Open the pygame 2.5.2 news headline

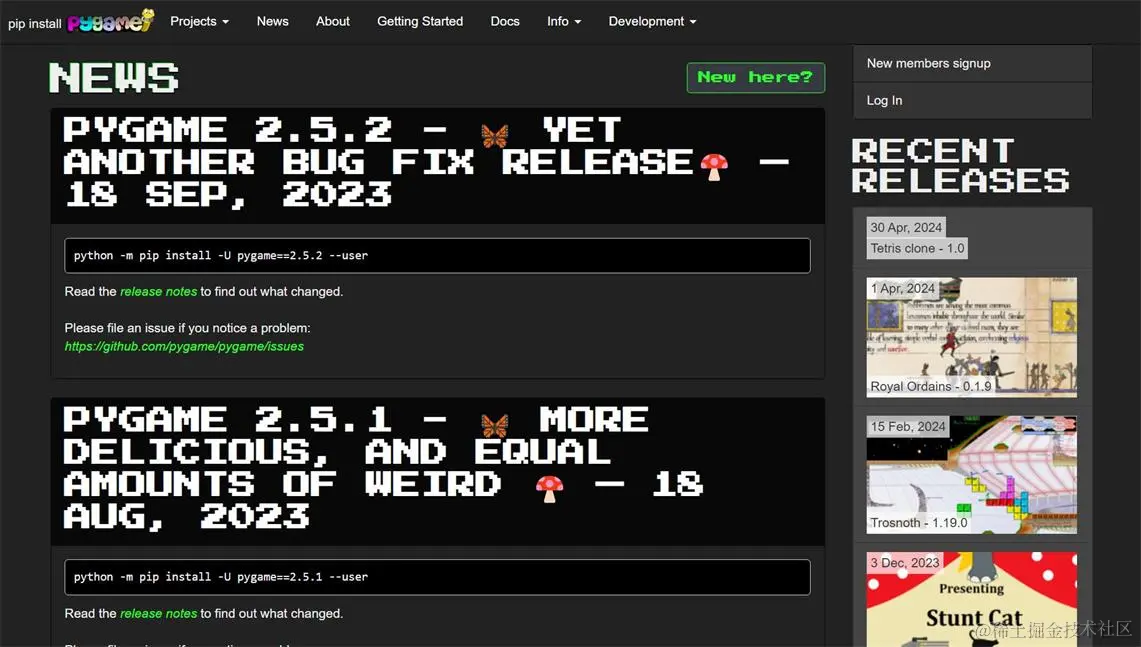426,162
